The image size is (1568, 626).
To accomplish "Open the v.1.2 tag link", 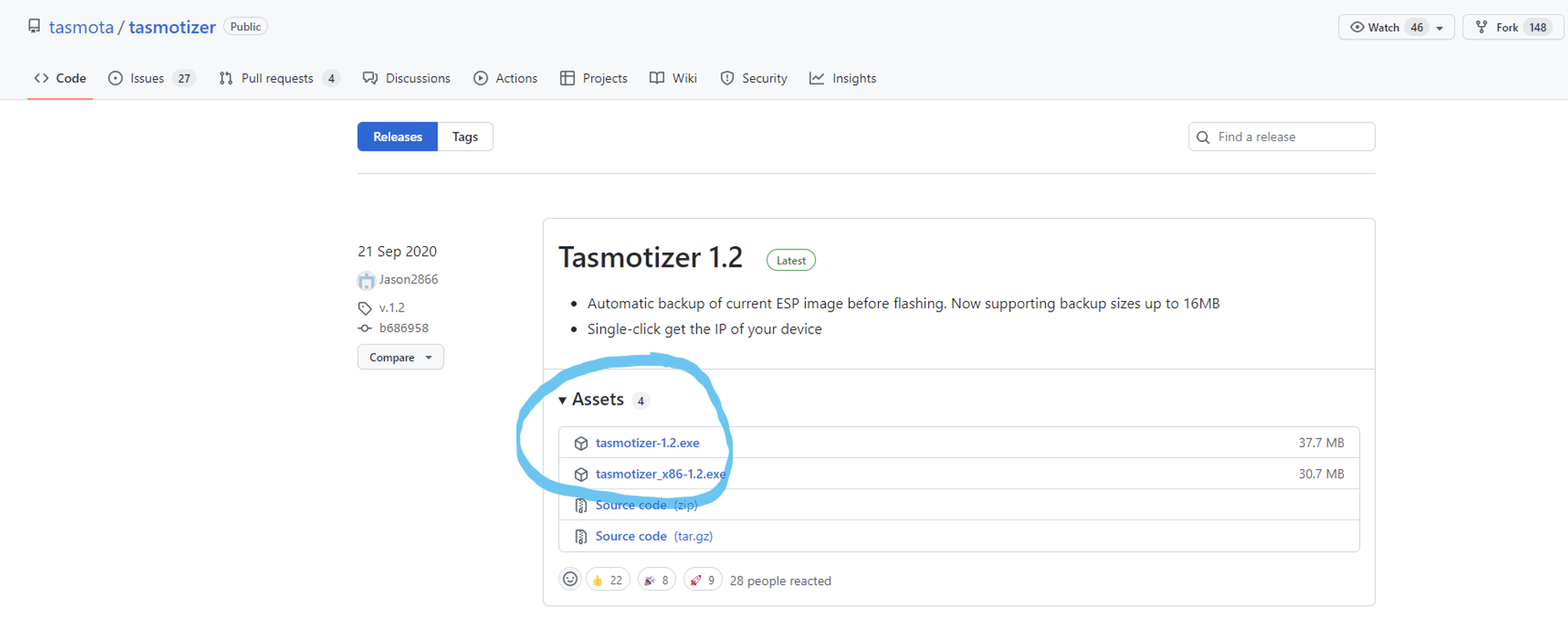I will coord(392,308).
